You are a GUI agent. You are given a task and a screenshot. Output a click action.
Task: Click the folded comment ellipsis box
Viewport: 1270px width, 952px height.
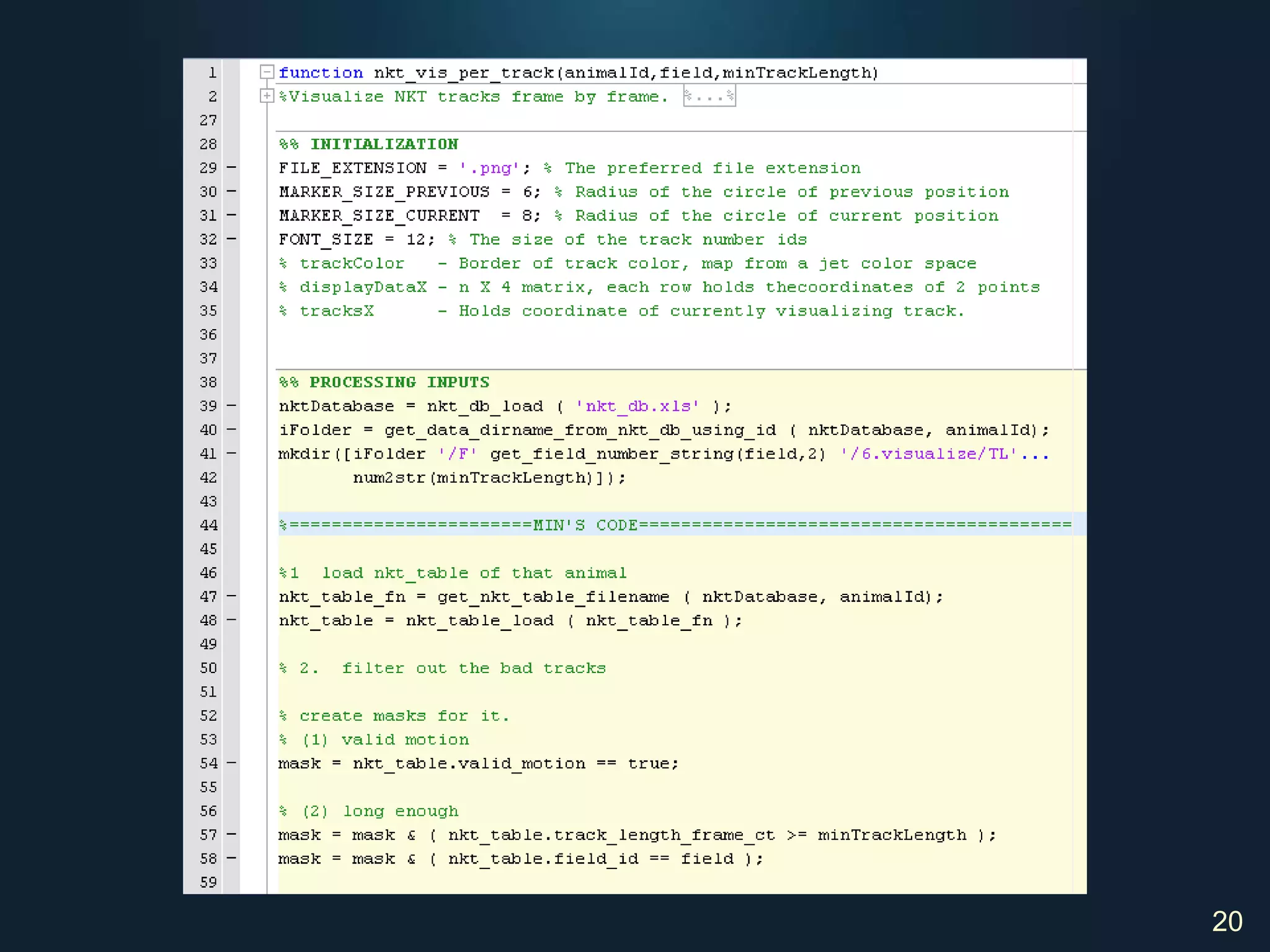pyautogui.click(x=709, y=97)
